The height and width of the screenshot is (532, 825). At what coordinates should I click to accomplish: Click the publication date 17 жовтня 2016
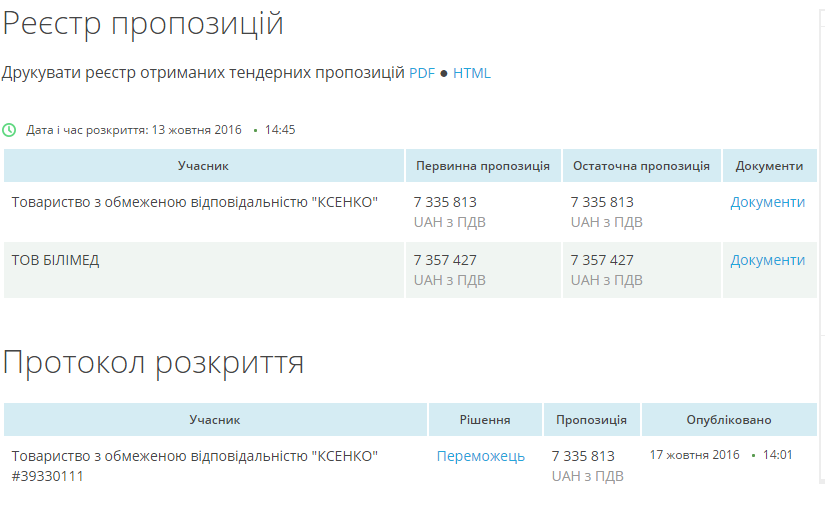click(694, 455)
